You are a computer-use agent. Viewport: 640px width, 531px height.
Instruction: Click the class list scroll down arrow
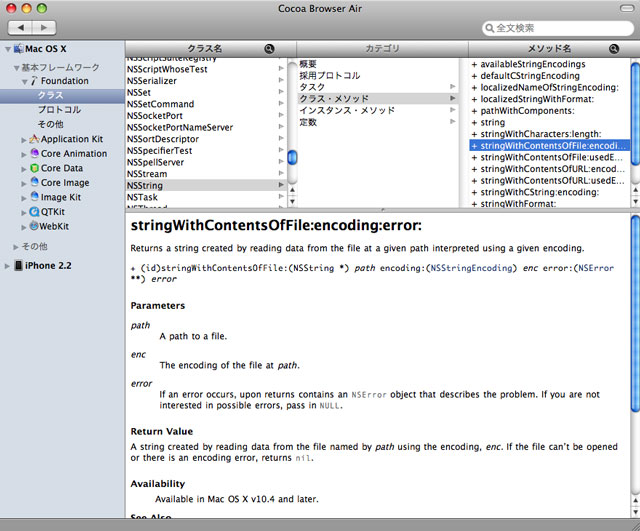point(292,202)
